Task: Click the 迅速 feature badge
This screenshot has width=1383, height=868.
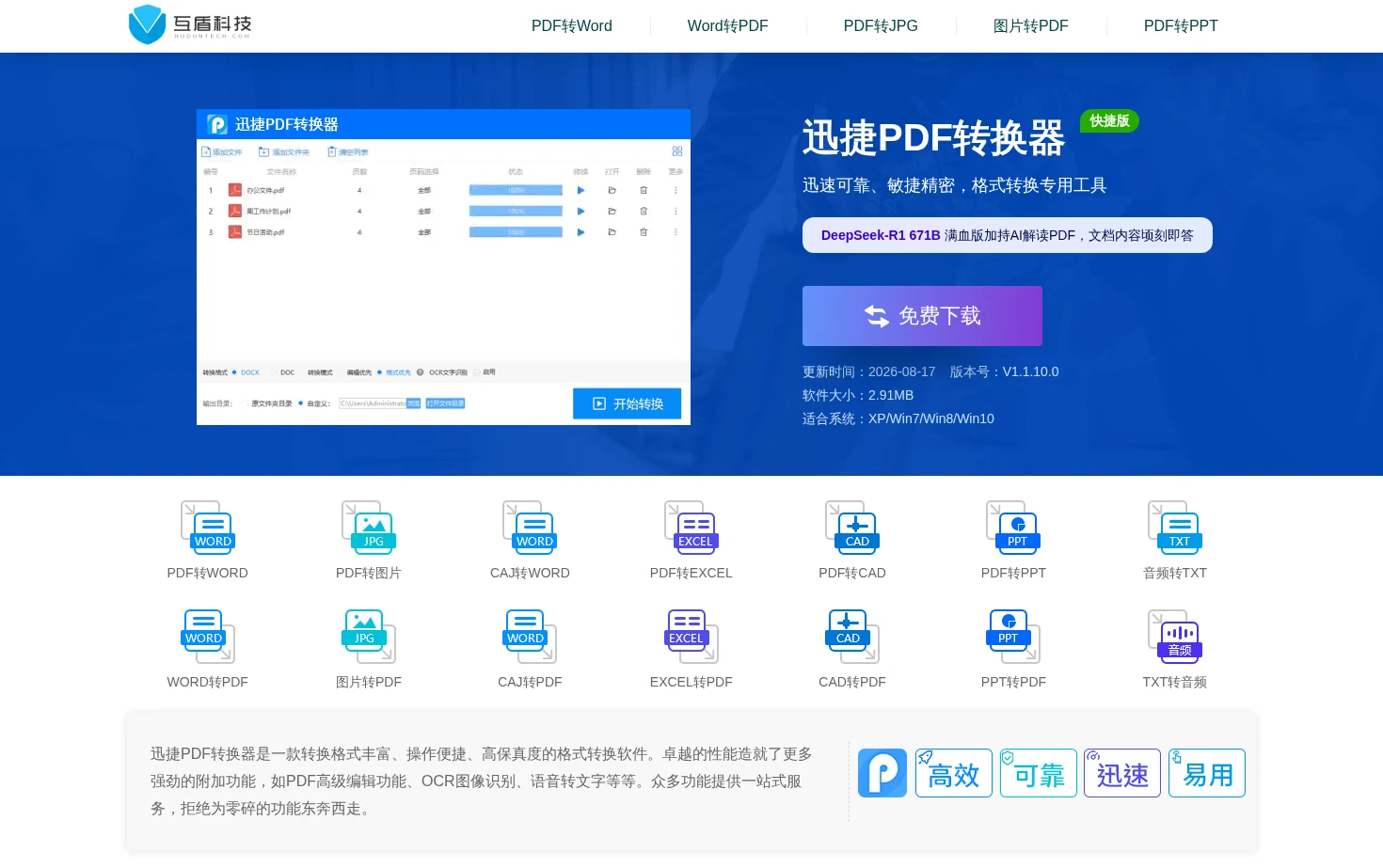Action: (x=1122, y=773)
